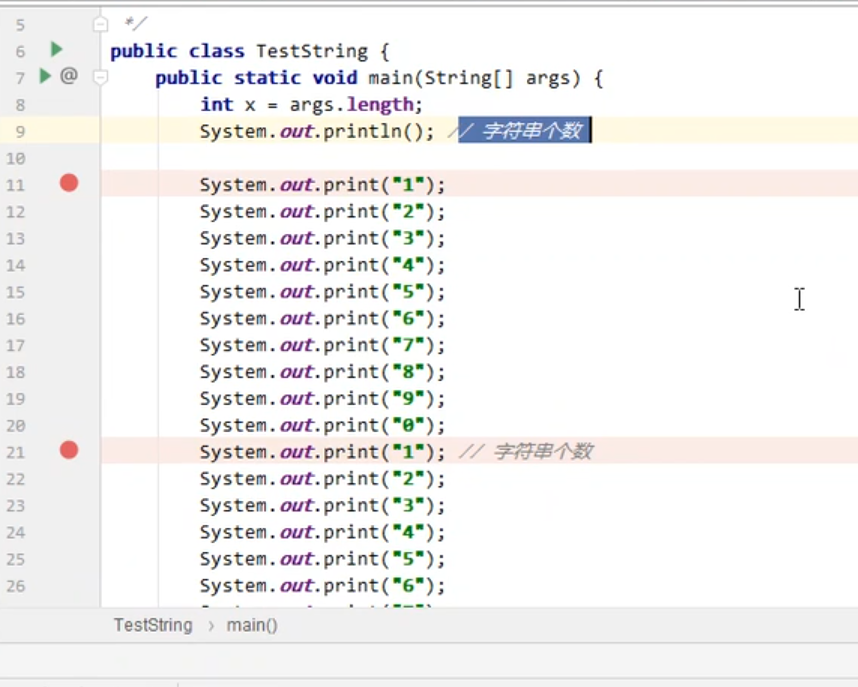
Task: Run TestString class via gutter arrow on line 6
Action: click(x=56, y=49)
